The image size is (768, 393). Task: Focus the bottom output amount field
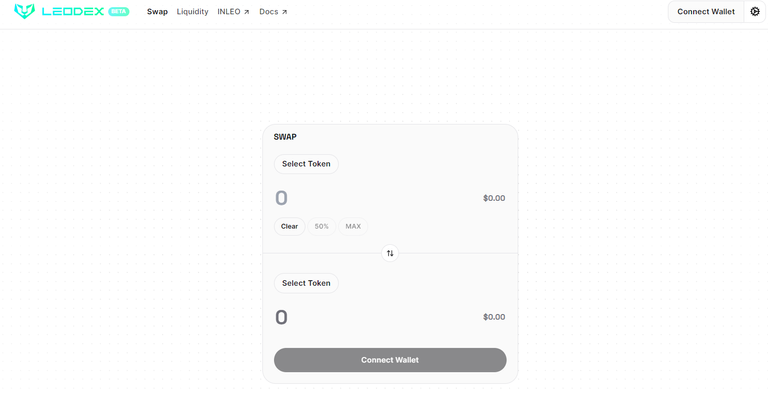(x=372, y=317)
